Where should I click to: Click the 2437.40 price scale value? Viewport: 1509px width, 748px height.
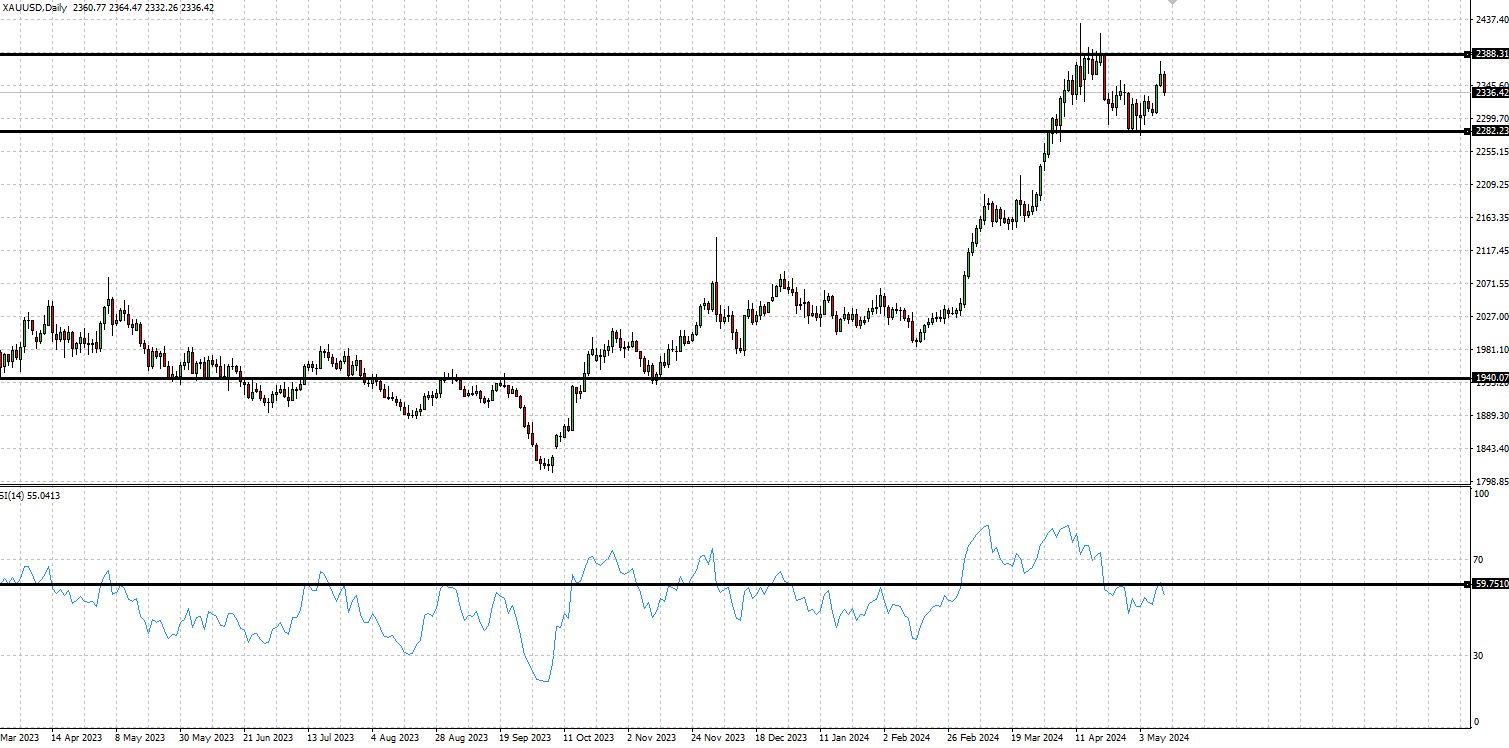[x=1490, y=20]
